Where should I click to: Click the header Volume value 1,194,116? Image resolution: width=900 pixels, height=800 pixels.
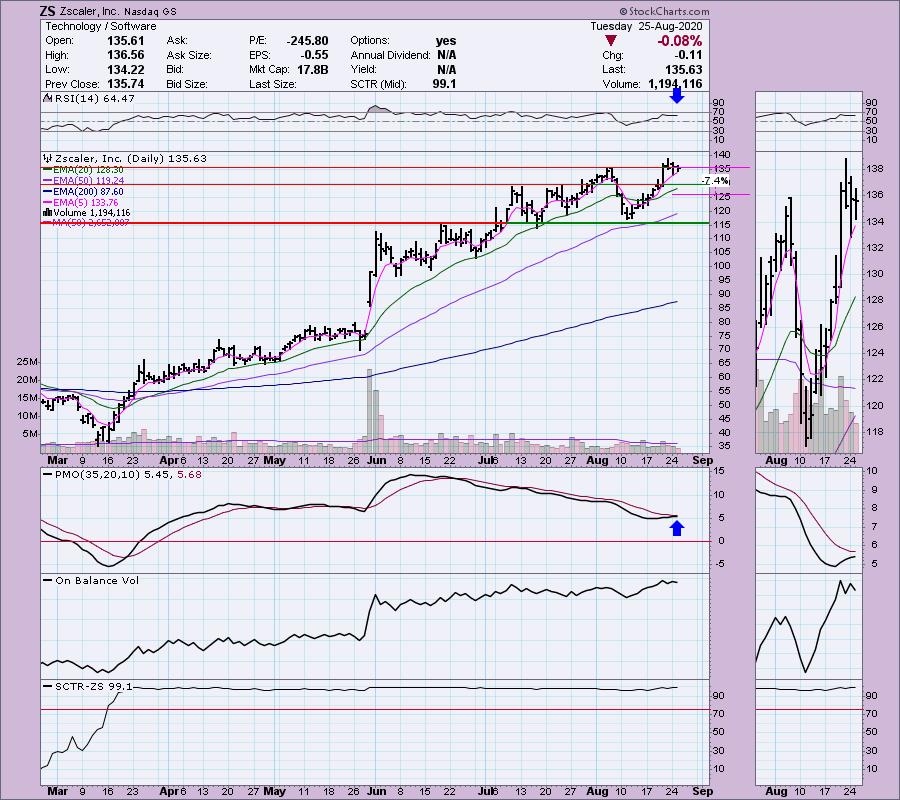(676, 84)
